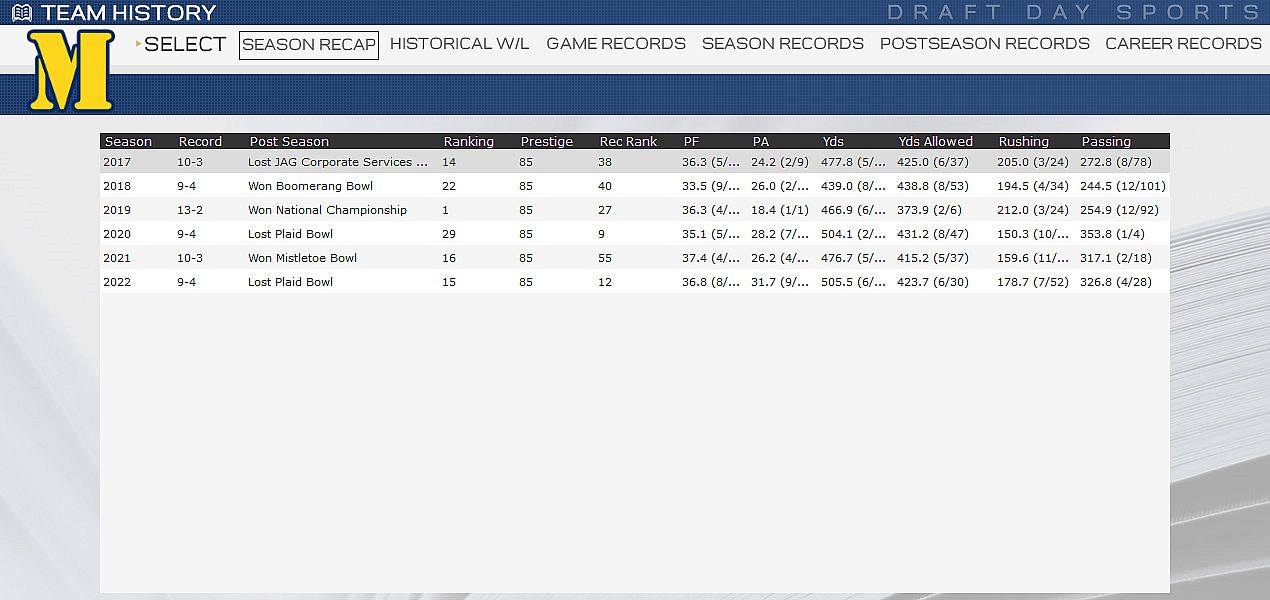Screen dimensions: 1270x600
Task: Click 'Lost Plaid Bowl' in 2020 row
Action: 290,234
